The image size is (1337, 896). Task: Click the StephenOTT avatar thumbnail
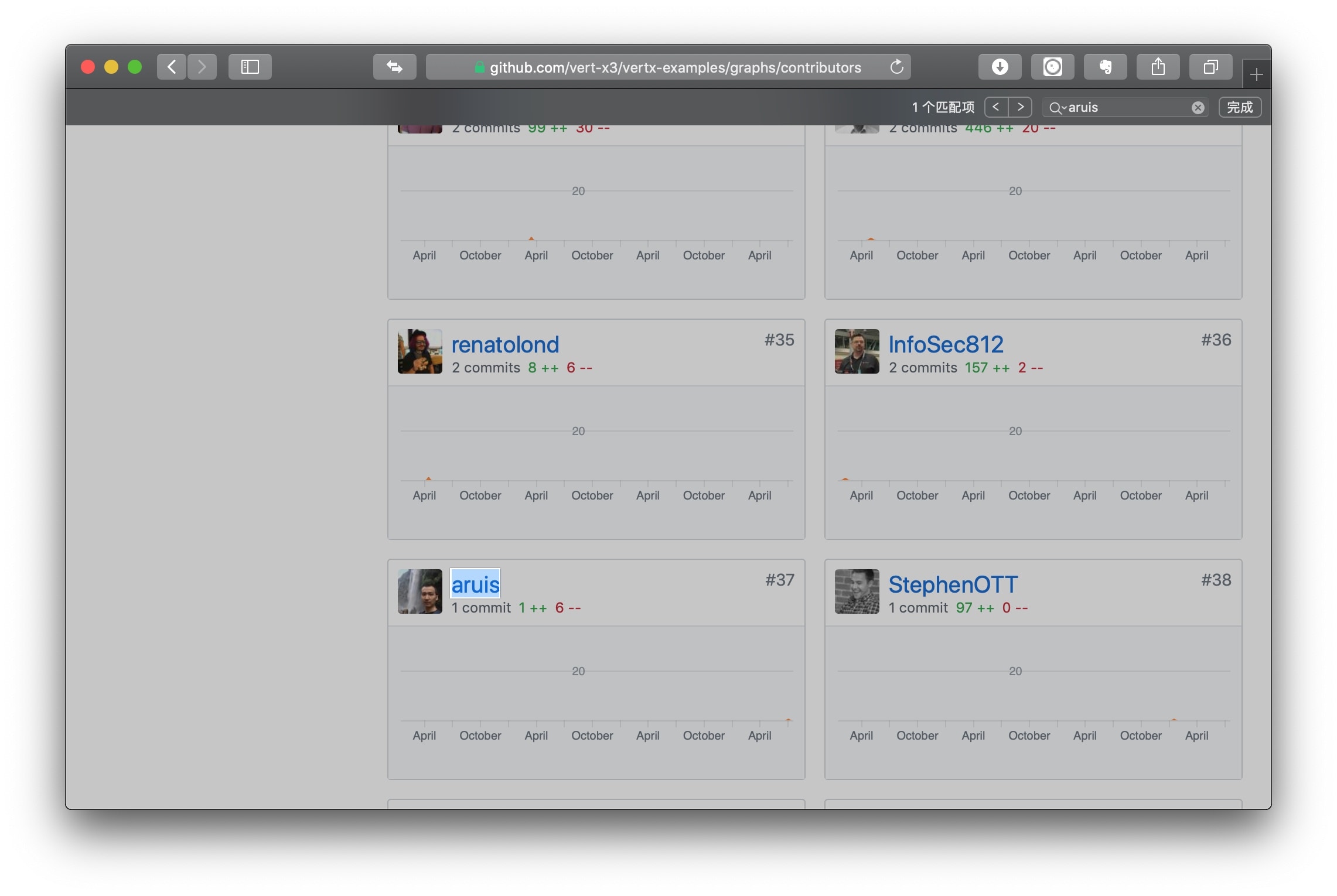click(857, 591)
